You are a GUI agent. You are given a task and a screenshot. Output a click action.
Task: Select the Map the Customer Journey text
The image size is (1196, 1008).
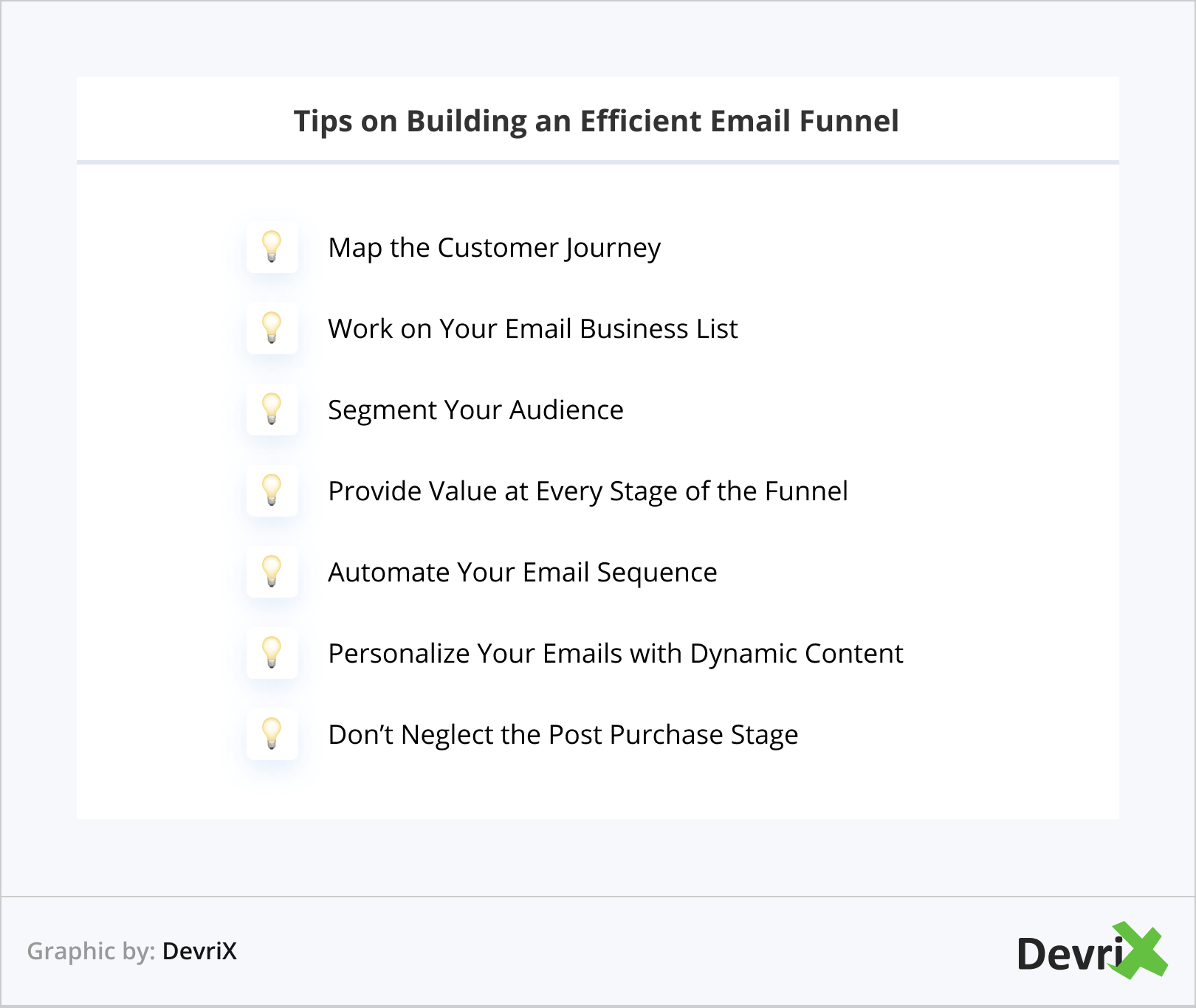(x=494, y=248)
